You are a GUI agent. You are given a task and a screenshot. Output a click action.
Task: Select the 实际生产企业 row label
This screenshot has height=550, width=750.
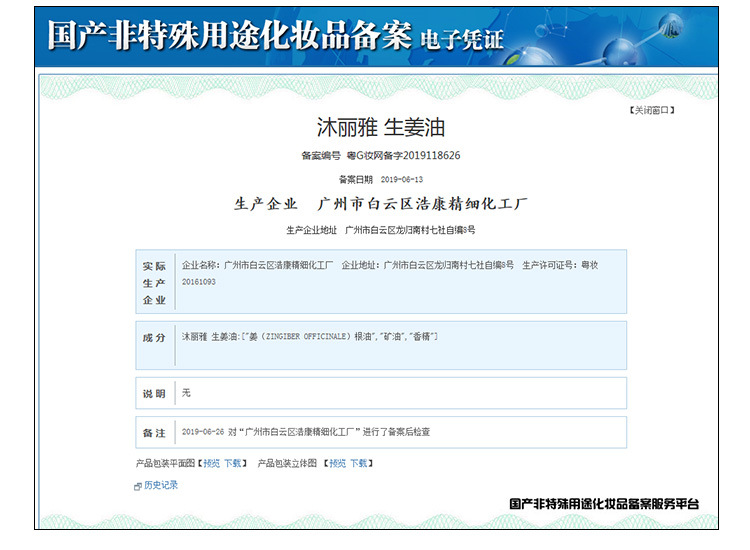154,283
